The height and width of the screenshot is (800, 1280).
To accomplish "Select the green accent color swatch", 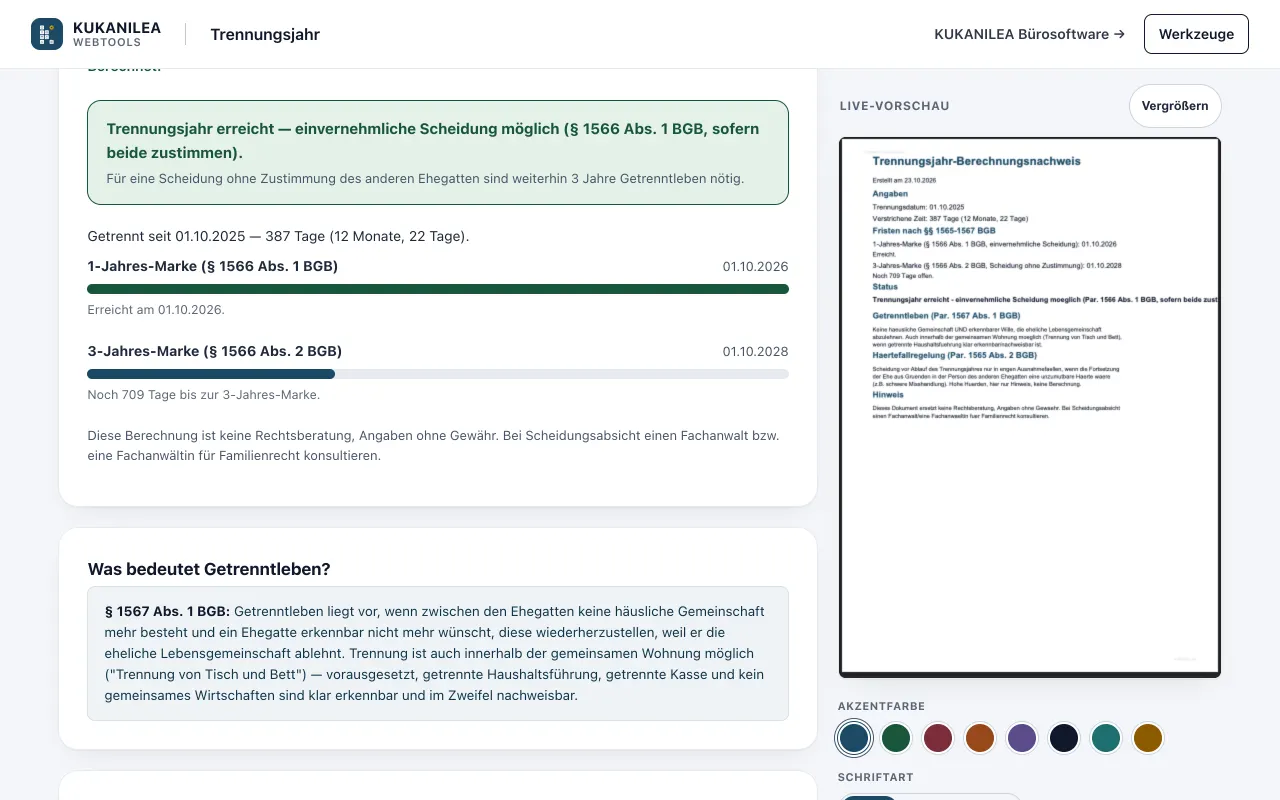I will [896, 739].
